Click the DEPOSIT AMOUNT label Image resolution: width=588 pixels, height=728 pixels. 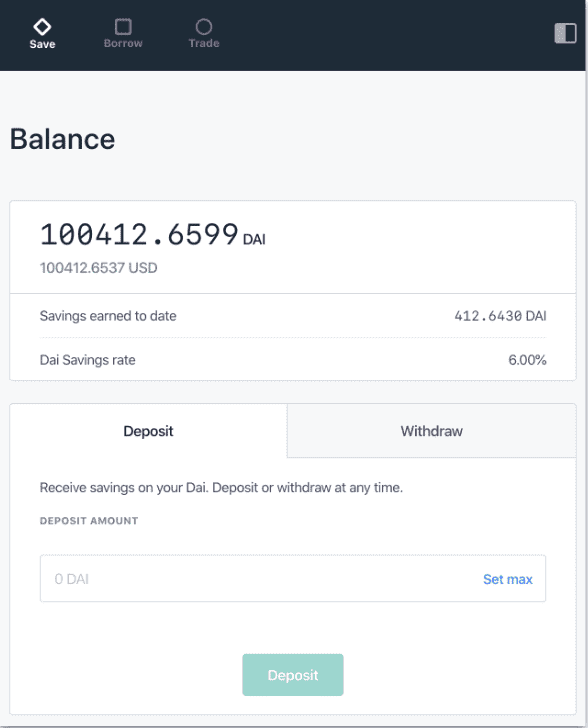pyautogui.click(x=89, y=521)
